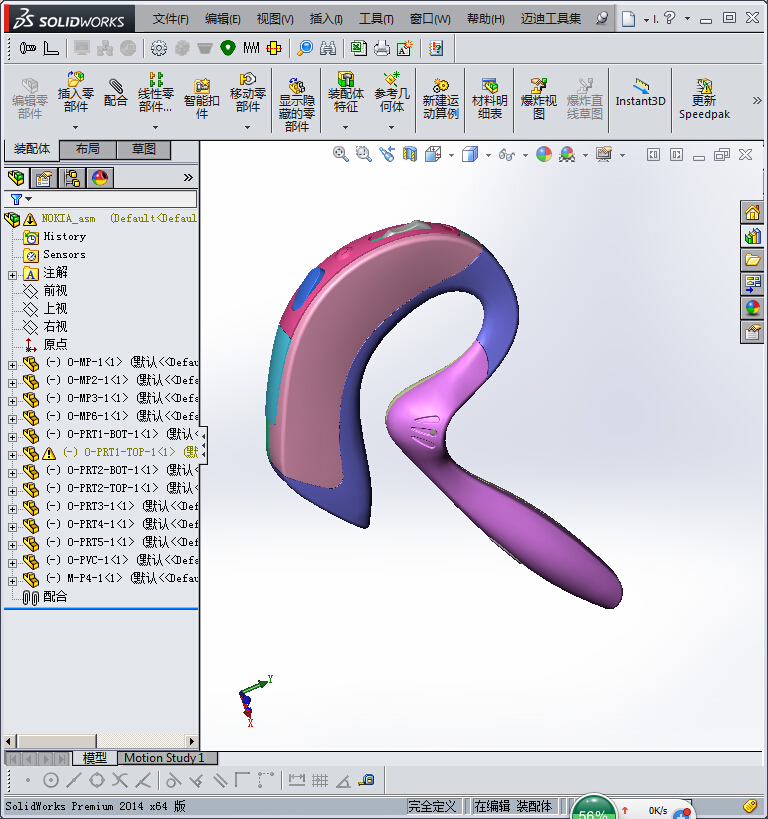Click the Previous View icon

[x=387, y=154]
